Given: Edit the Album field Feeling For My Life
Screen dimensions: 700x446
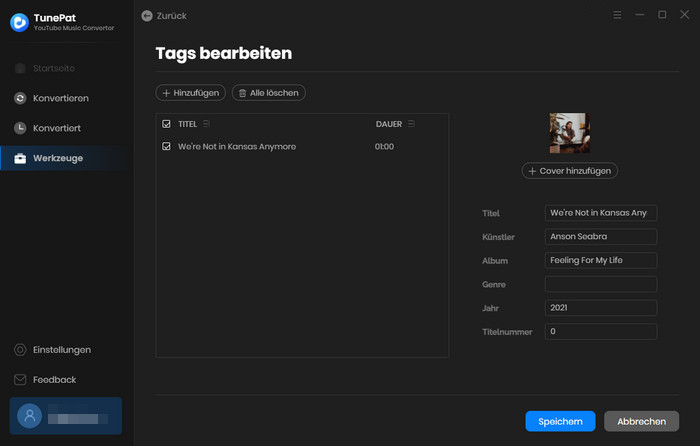Looking at the screenshot, I should point(601,260).
